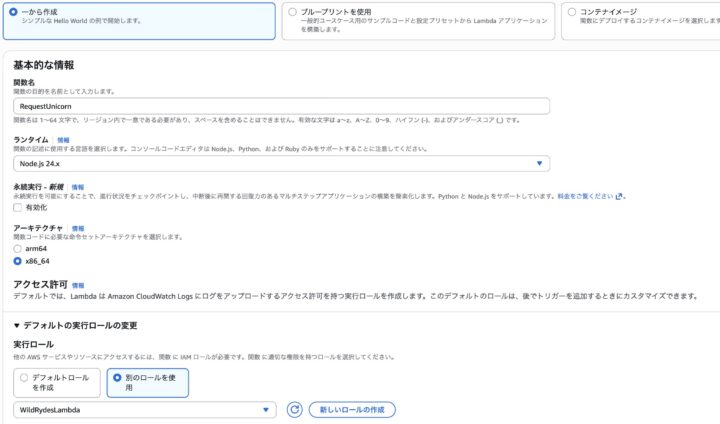Select arm64 architecture
The height and width of the screenshot is (424, 720).
pyautogui.click(x=18, y=248)
